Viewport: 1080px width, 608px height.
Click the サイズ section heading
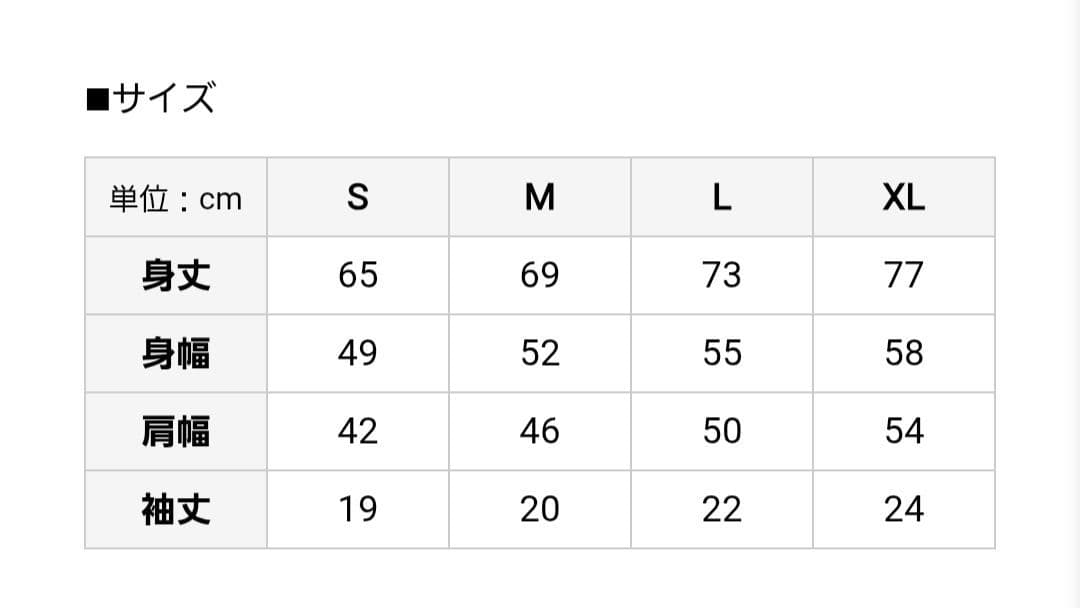pos(152,99)
